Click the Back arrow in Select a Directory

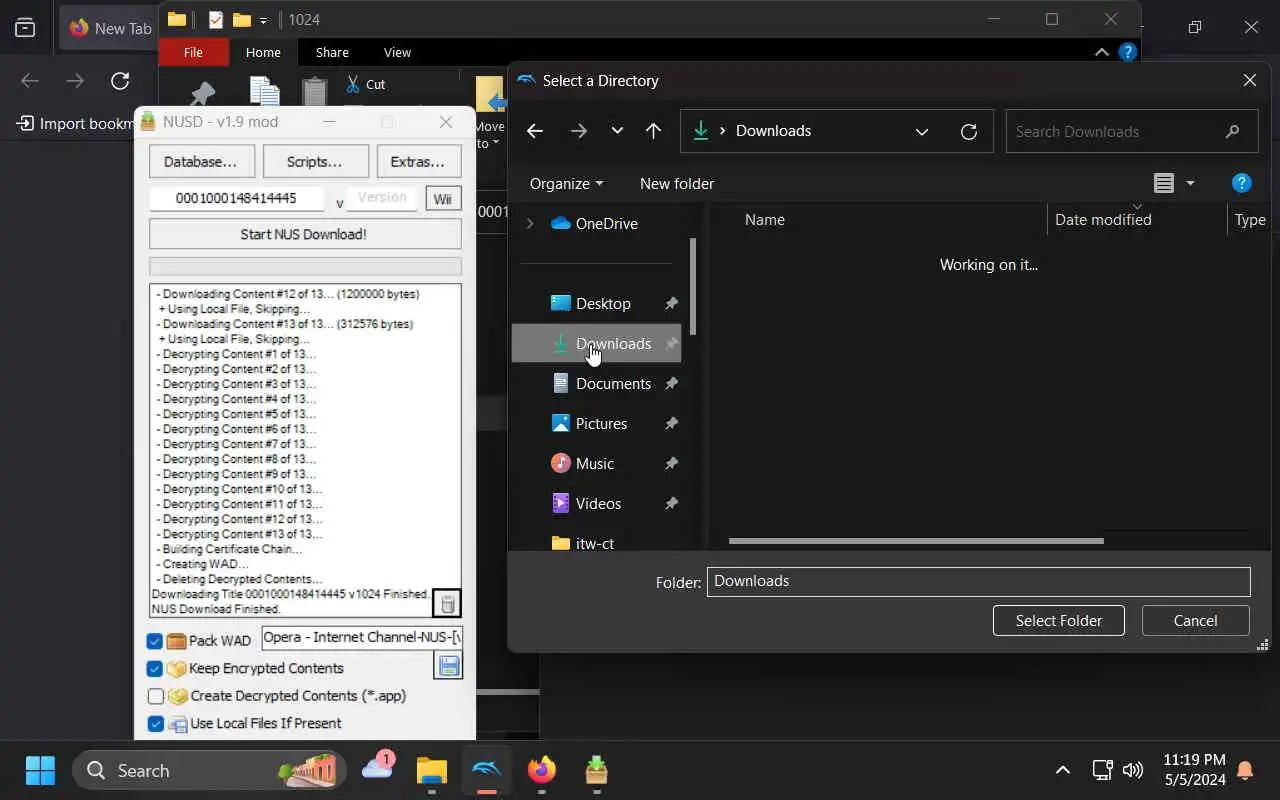coord(535,131)
